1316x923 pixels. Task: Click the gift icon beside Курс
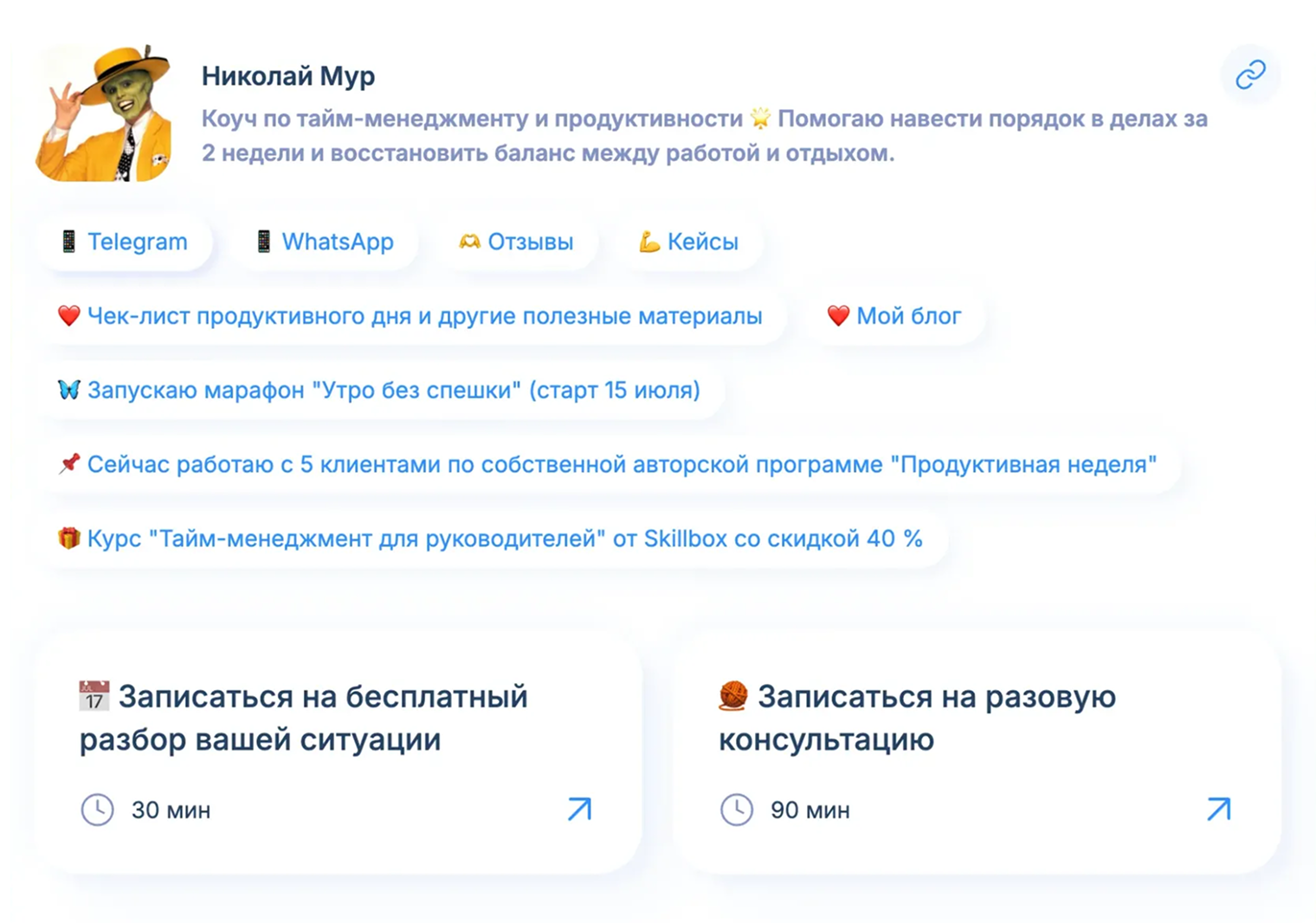coord(69,539)
